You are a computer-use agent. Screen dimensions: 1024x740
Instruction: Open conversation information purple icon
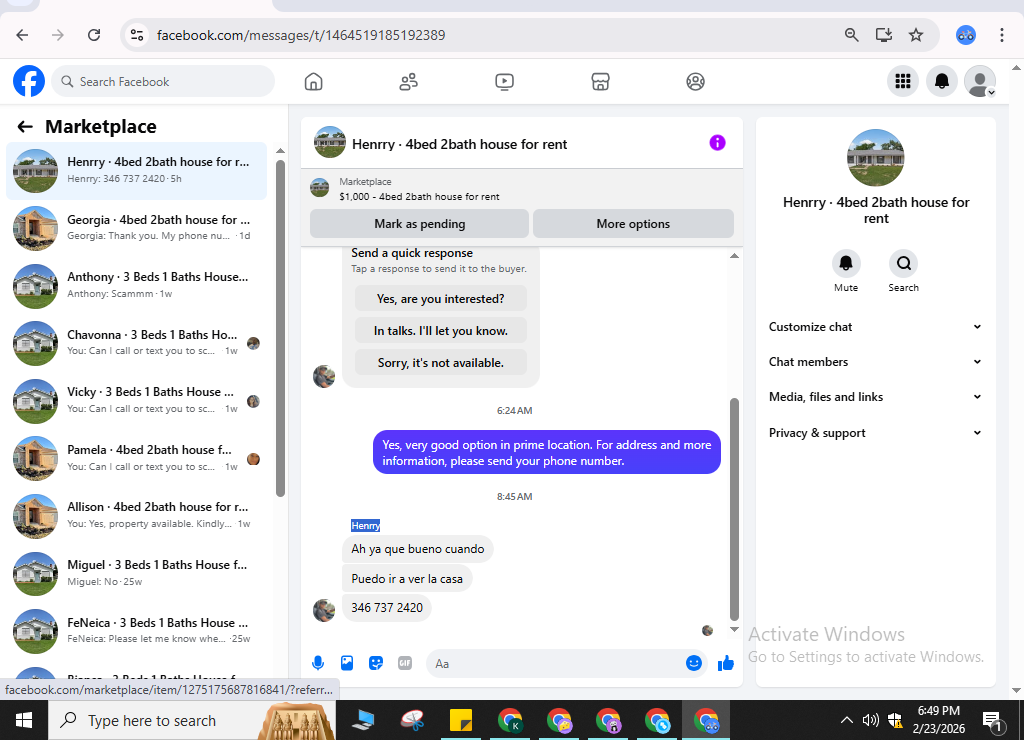717,142
